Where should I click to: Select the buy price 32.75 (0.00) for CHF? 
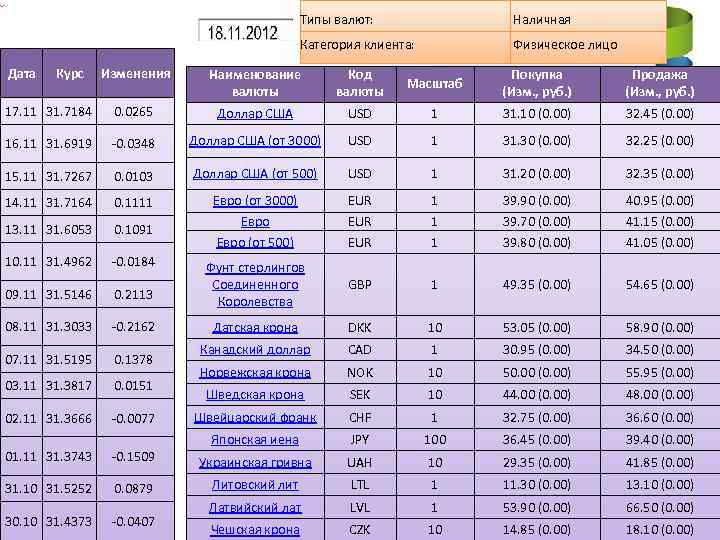pos(537,417)
